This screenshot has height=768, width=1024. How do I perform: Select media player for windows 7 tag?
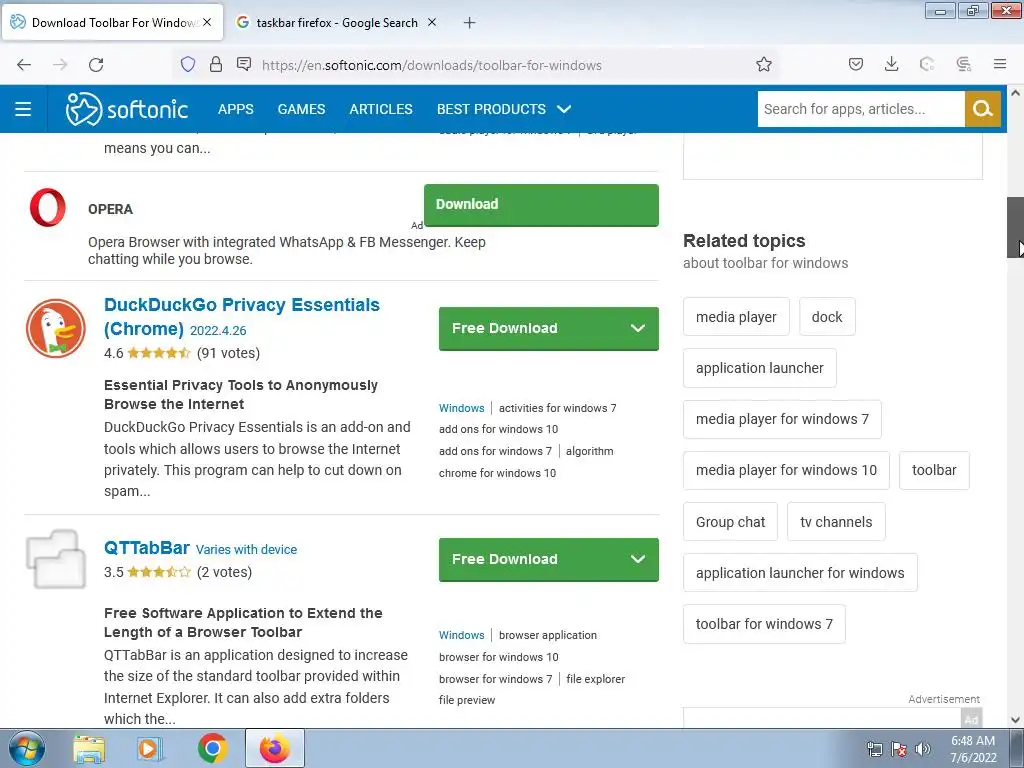(782, 419)
